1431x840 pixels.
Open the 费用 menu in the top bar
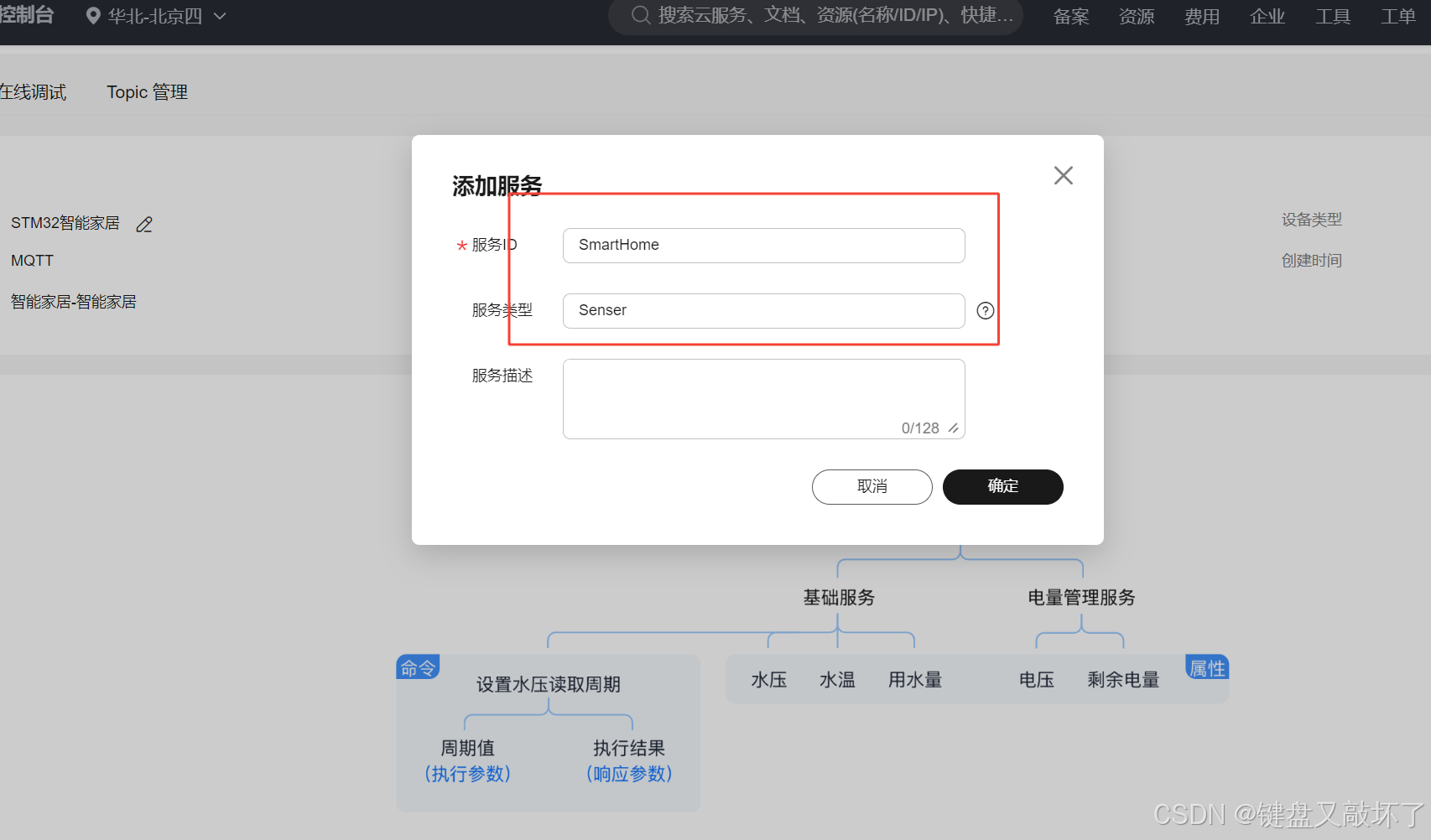[x=1201, y=16]
